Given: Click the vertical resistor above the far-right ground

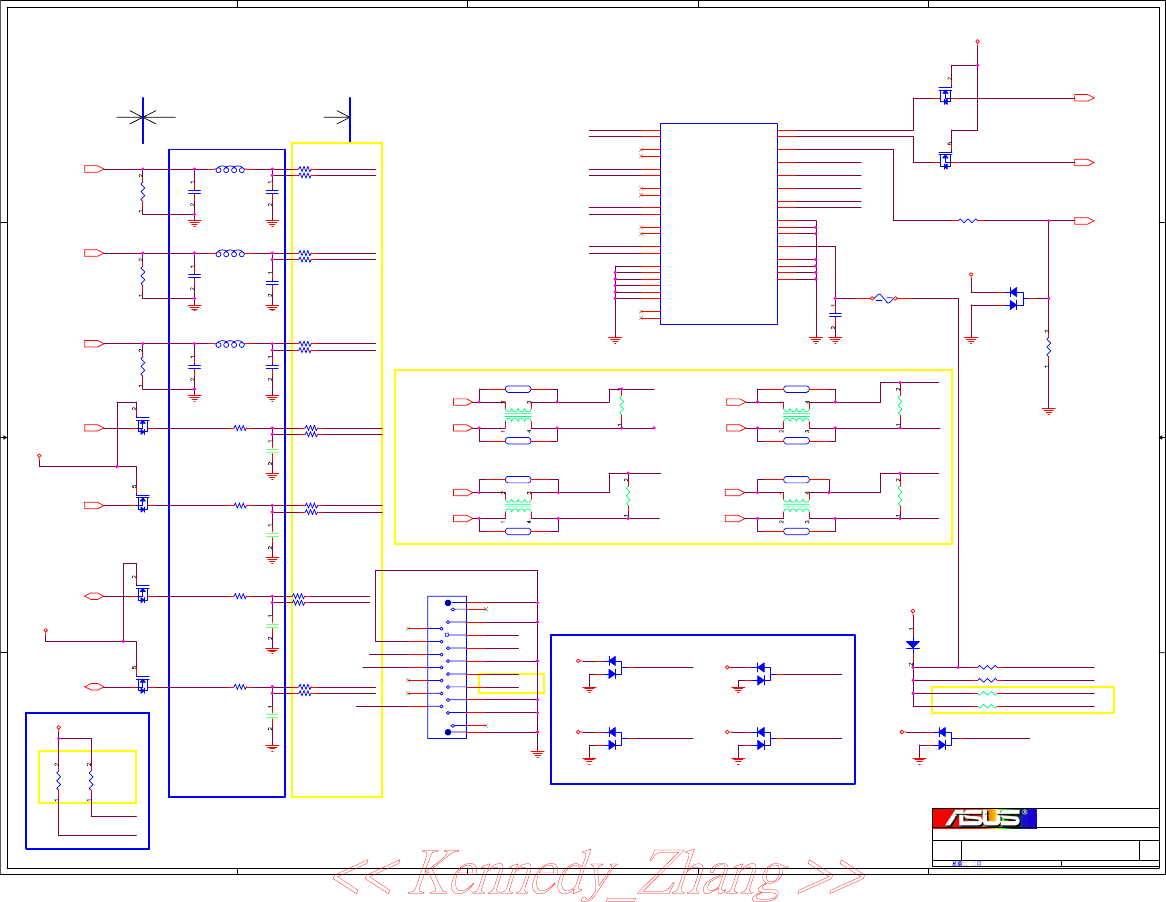Looking at the screenshot, I should click(x=1049, y=347).
